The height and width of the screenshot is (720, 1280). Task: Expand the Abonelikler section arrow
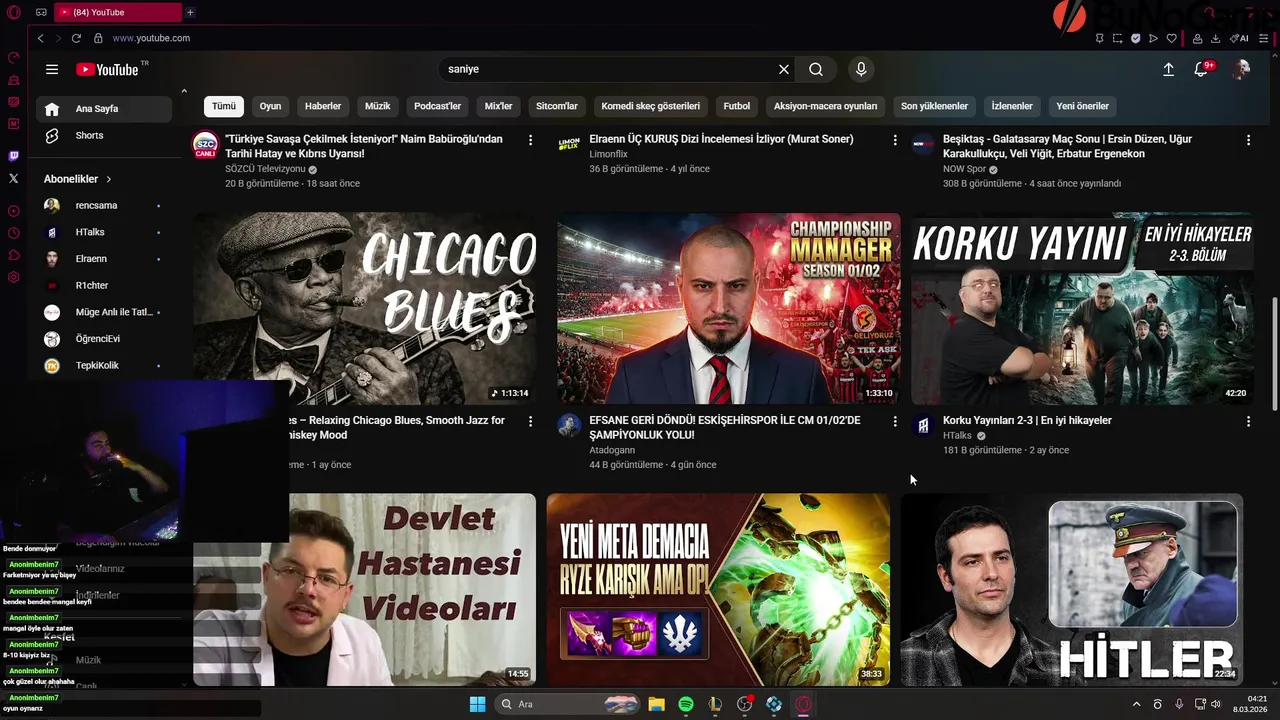pos(108,179)
